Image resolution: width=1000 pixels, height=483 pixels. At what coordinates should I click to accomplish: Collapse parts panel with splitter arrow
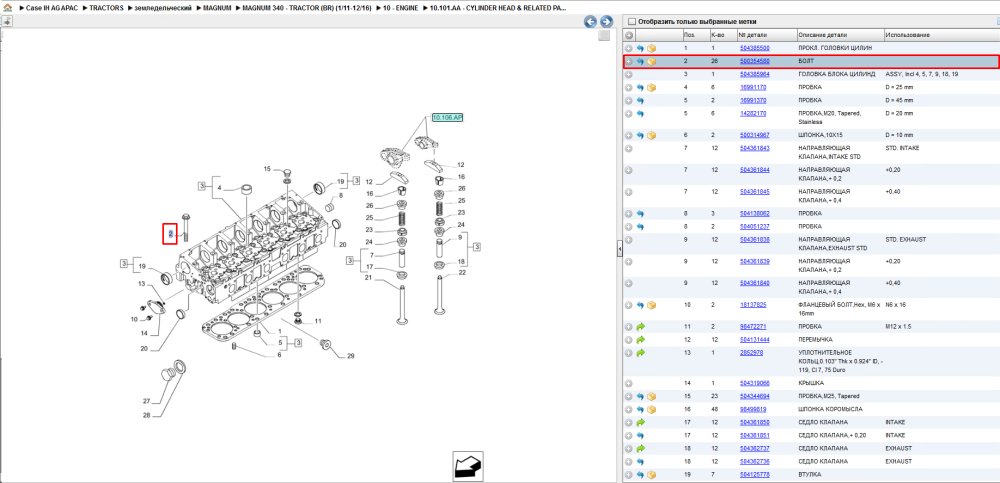tap(619, 250)
